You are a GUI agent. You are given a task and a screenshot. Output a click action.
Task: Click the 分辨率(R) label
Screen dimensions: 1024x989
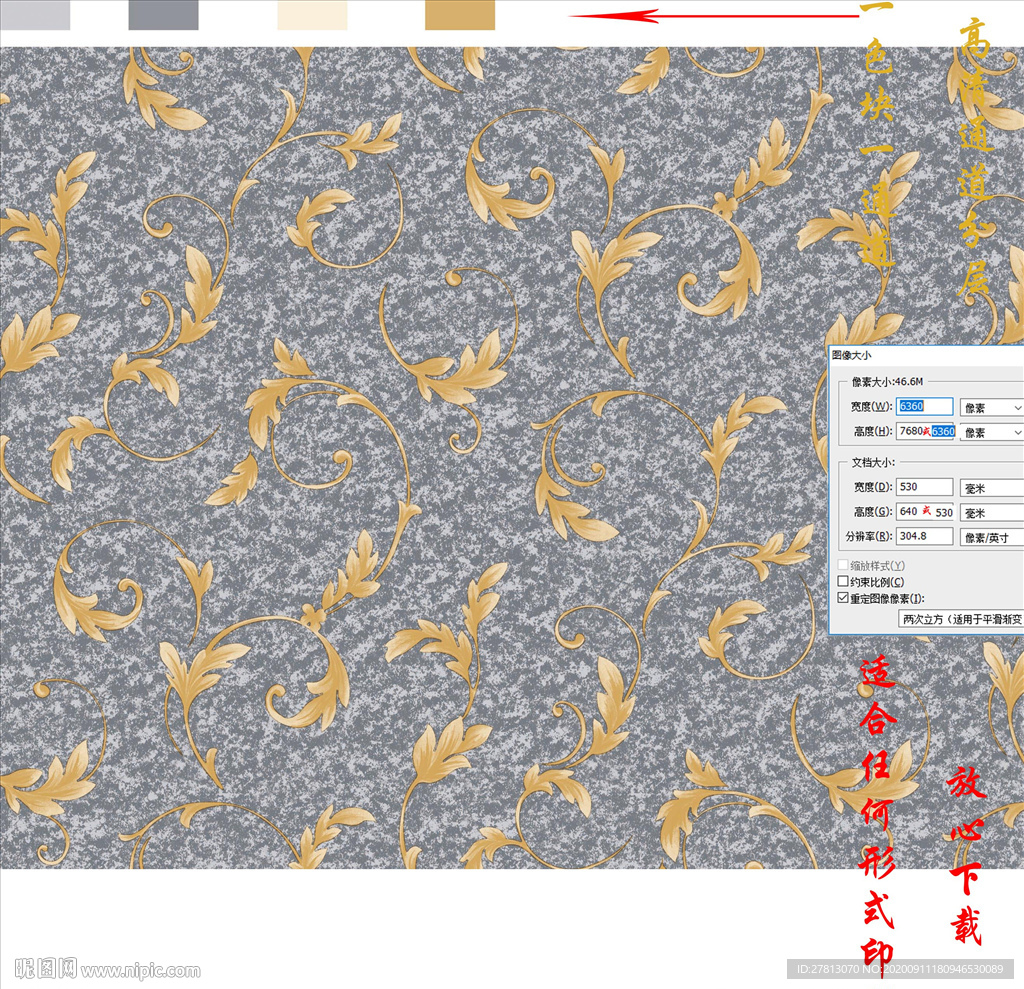pyautogui.click(x=869, y=536)
